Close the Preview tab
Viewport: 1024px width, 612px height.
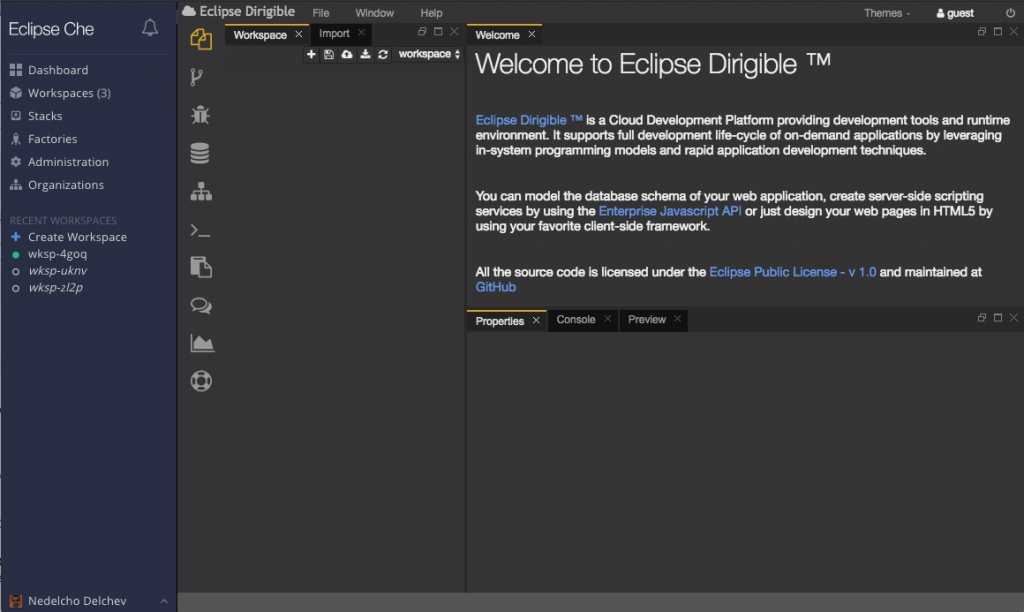[x=677, y=320]
